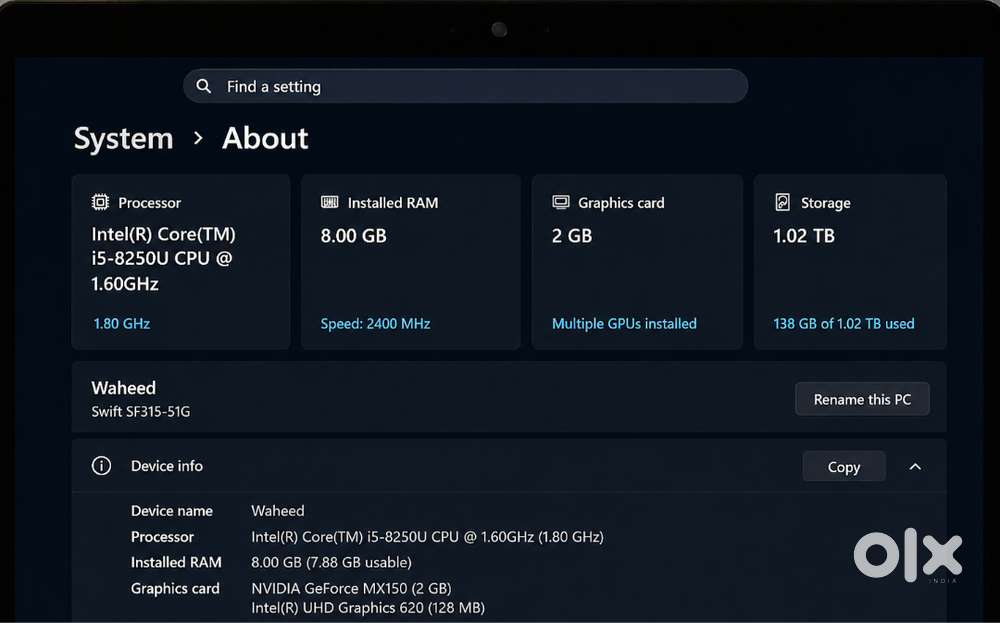Copy the device info
The height and width of the screenshot is (623, 1000).
coord(844,467)
